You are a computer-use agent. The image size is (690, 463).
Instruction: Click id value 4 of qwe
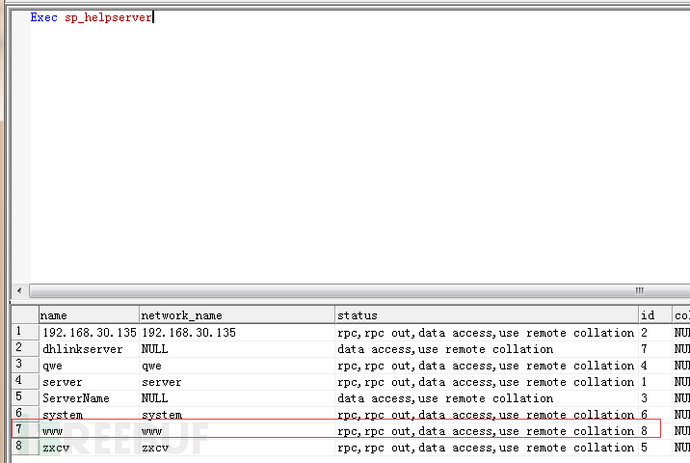point(655,365)
